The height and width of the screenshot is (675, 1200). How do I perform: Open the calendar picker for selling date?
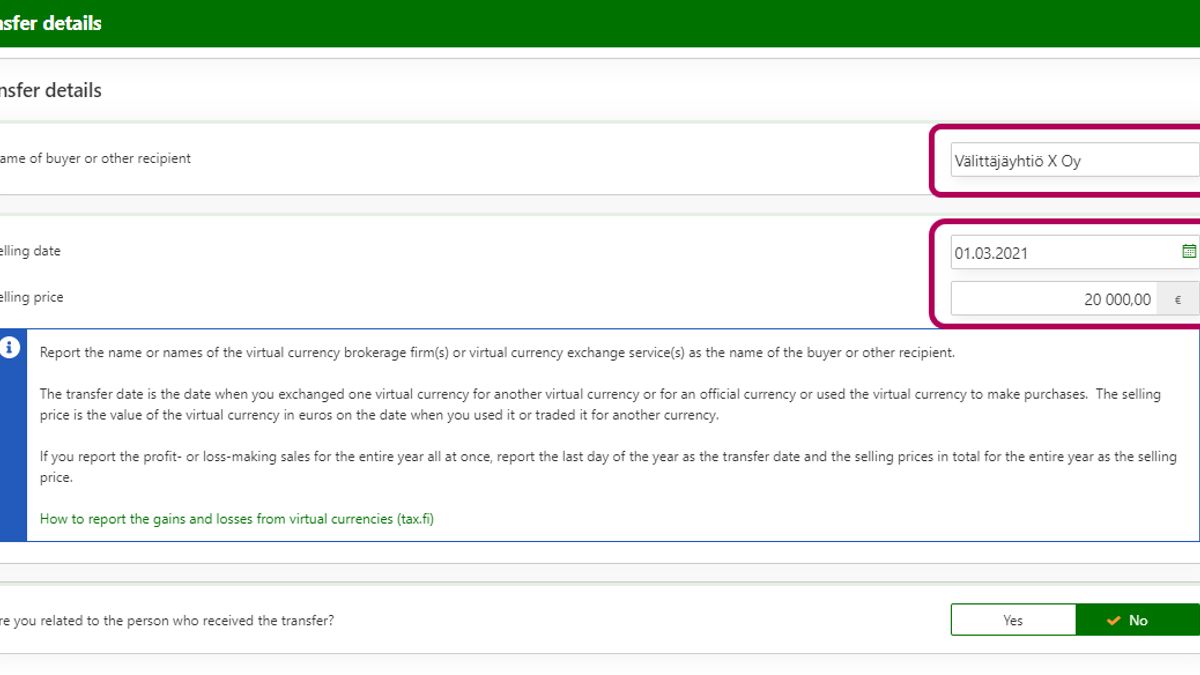[x=1188, y=252]
